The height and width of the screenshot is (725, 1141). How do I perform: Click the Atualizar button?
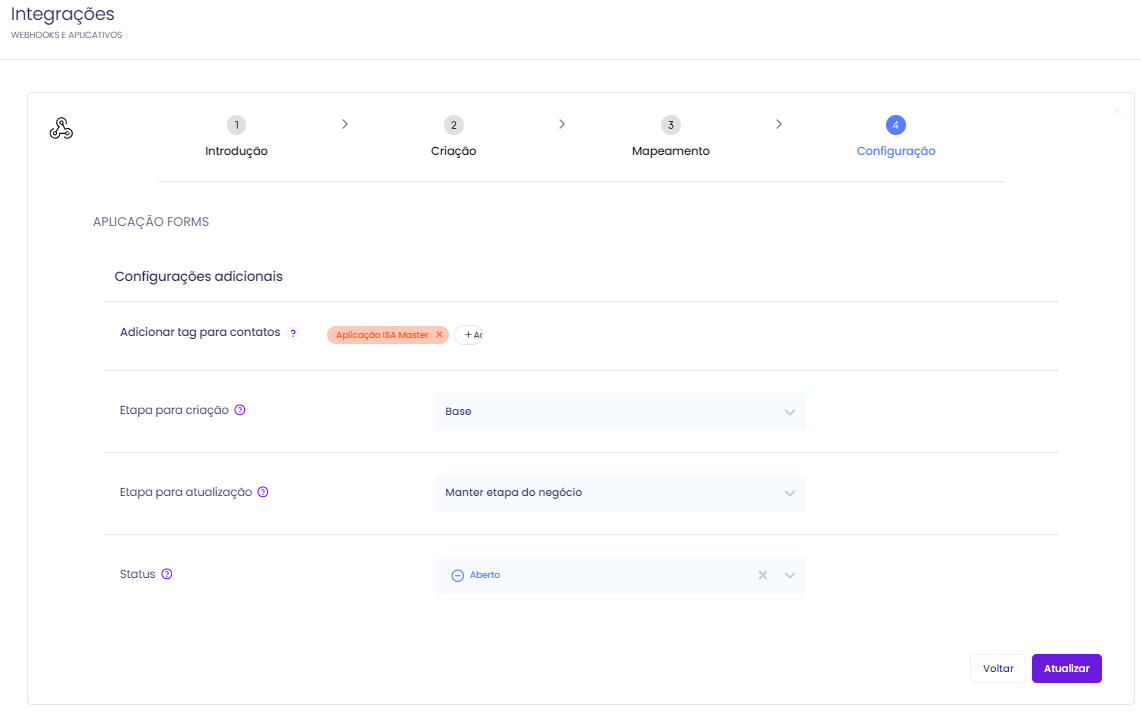click(1066, 668)
